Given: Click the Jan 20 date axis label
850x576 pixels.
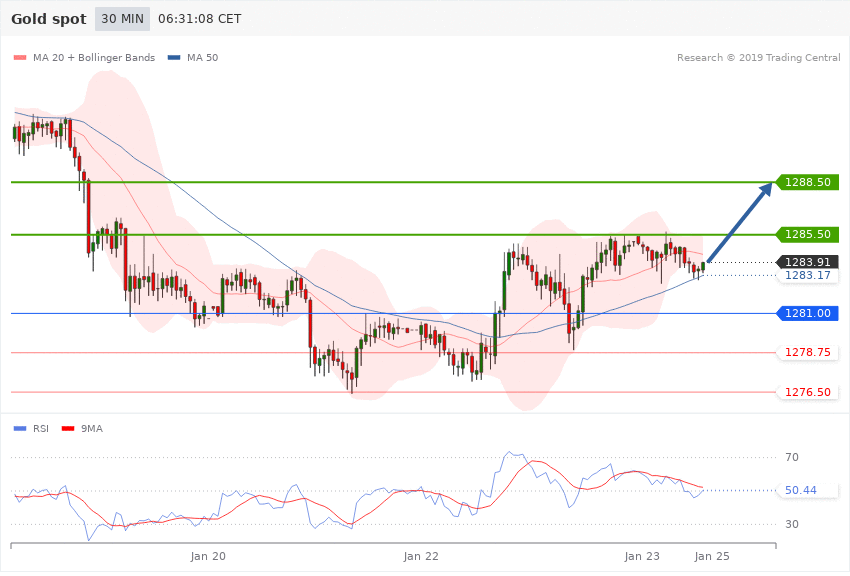Looking at the screenshot, I should (x=208, y=556).
